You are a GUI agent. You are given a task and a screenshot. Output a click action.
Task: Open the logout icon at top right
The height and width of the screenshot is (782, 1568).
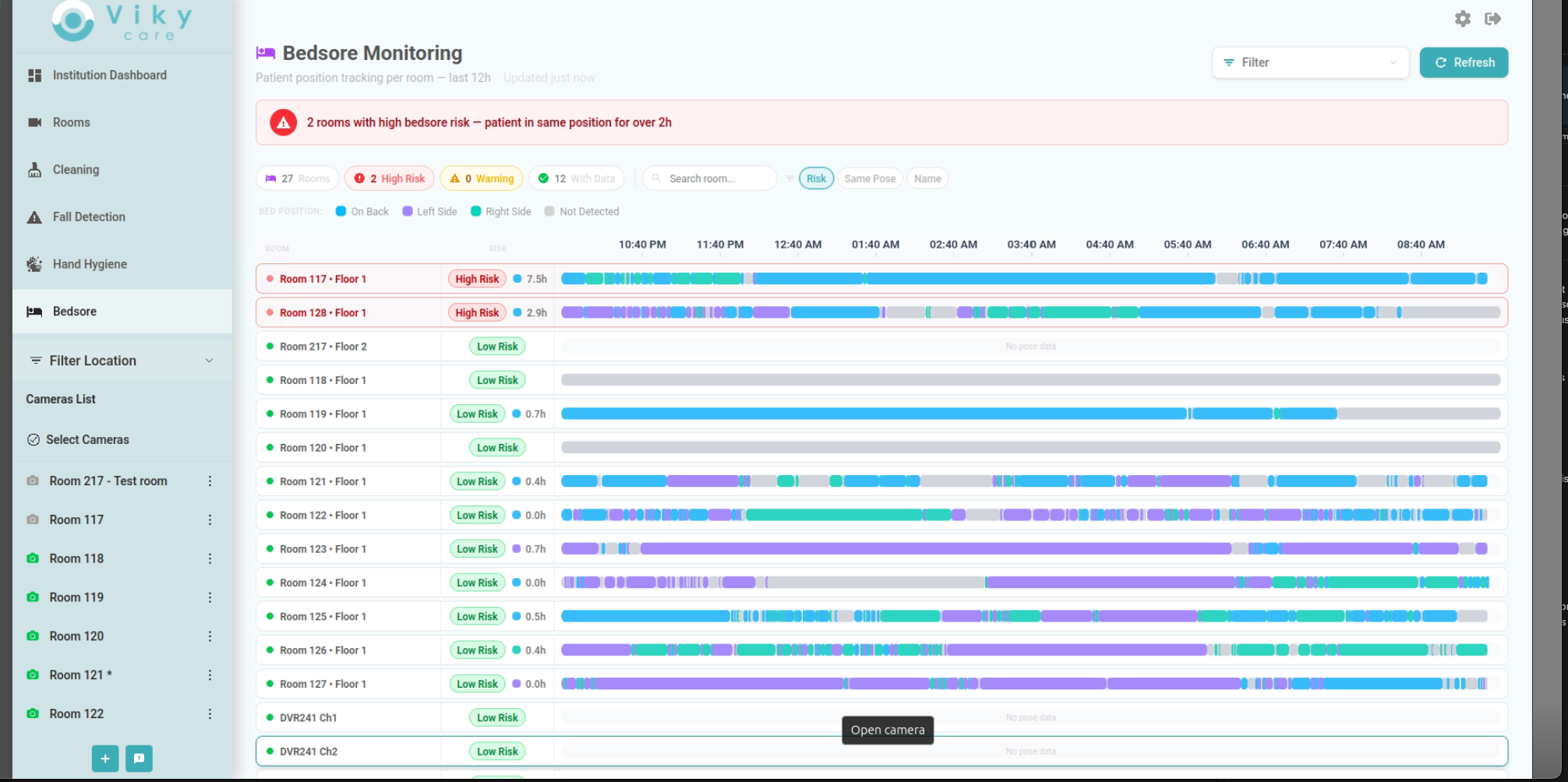click(x=1494, y=19)
